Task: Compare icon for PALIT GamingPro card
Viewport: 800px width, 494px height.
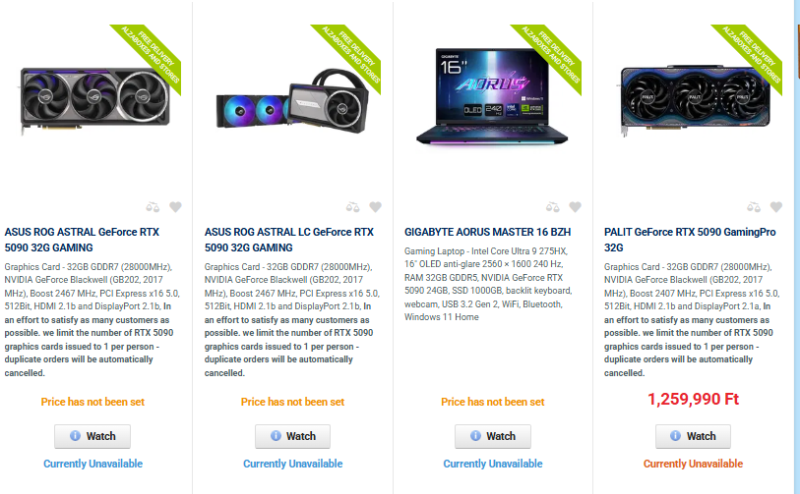Action: pyautogui.click(x=754, y=207)
